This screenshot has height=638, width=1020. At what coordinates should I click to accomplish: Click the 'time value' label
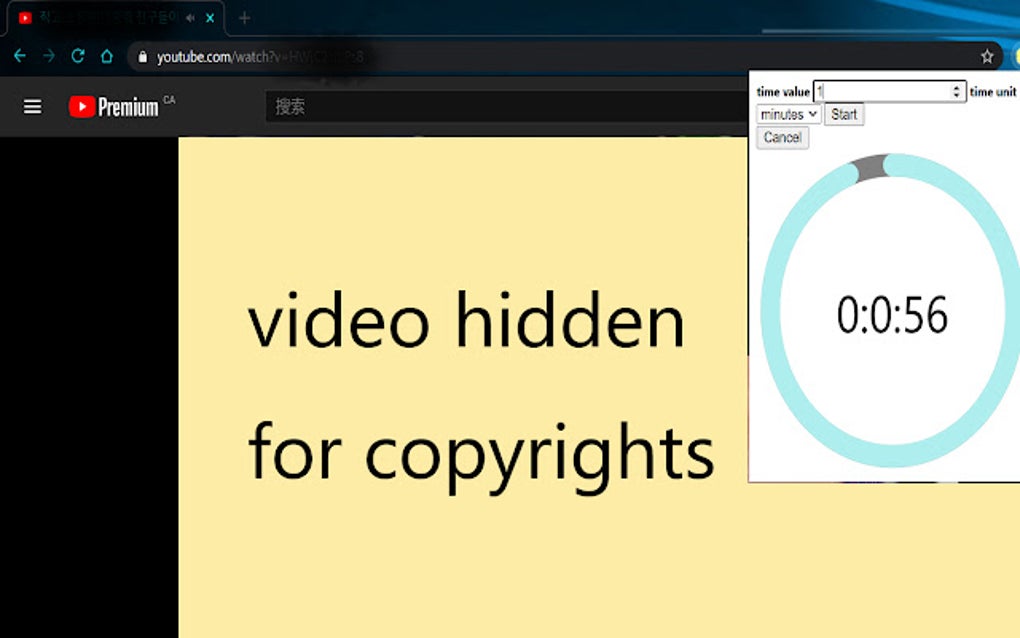pyautogui.click(x=783, y=92)
